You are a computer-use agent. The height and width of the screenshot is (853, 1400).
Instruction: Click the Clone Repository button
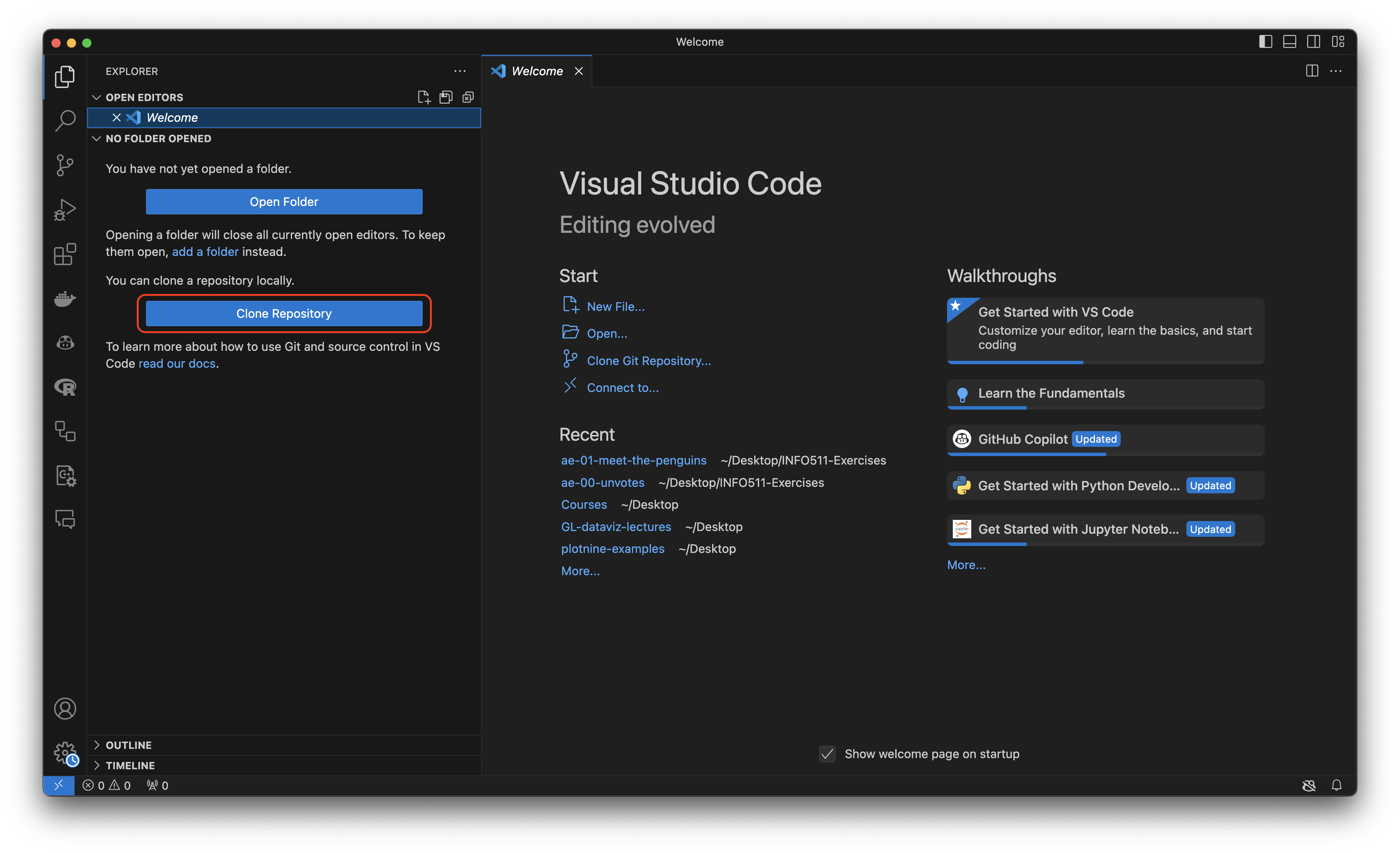(284, 314)
